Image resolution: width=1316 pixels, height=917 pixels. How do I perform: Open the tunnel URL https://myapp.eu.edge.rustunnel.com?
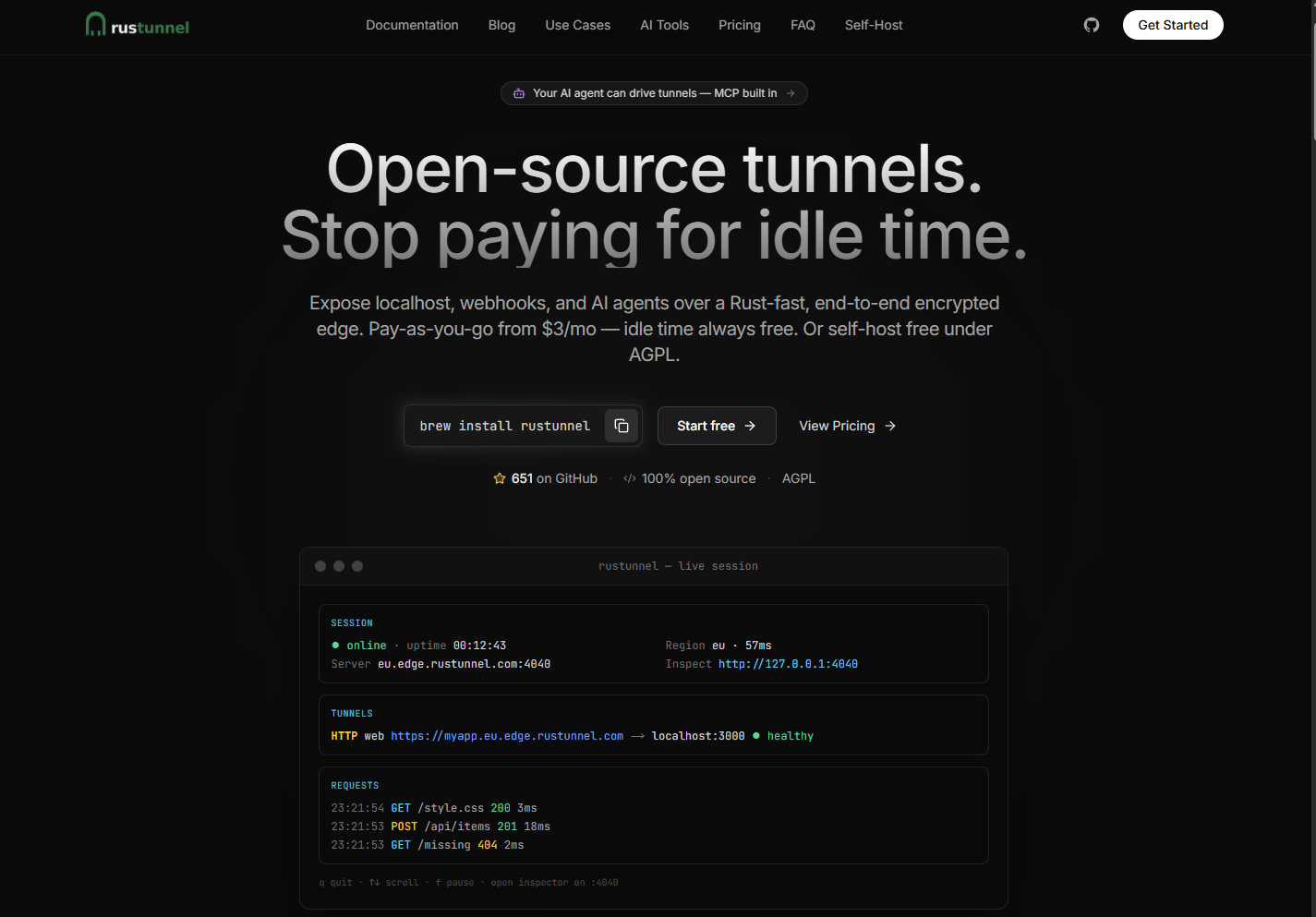507,736
